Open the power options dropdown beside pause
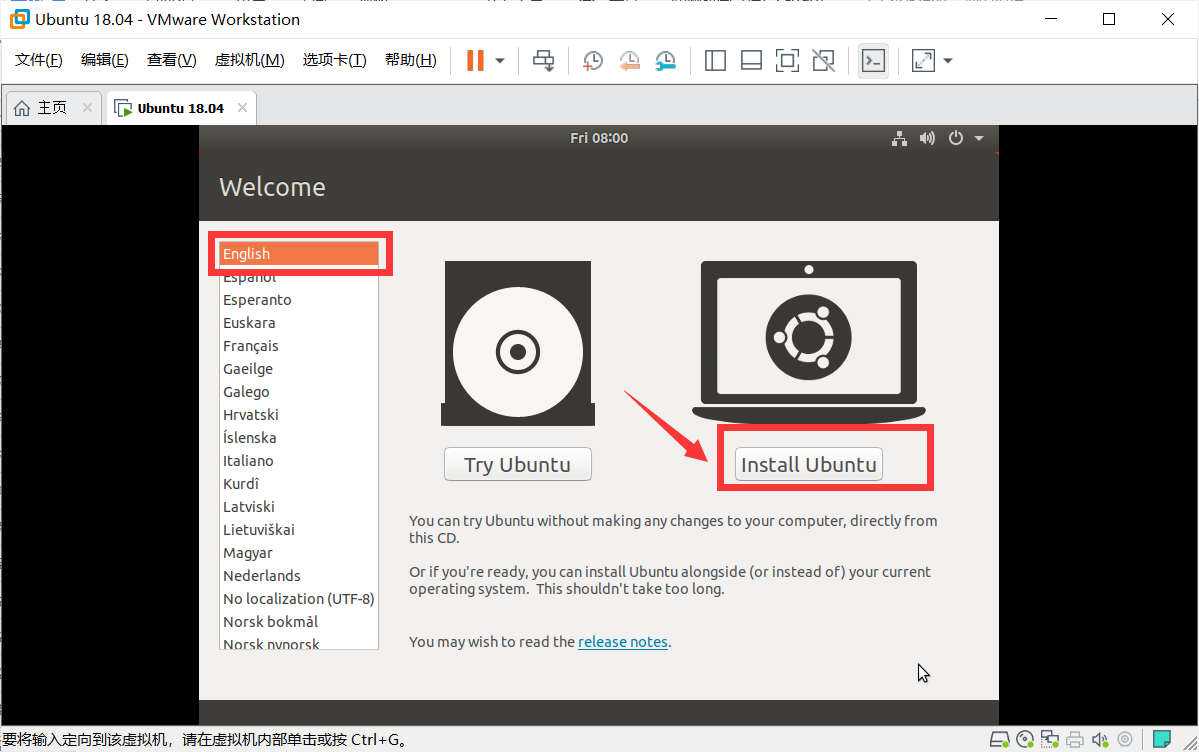This screenshot has width=1199, height=752. (x=500, y=60)
